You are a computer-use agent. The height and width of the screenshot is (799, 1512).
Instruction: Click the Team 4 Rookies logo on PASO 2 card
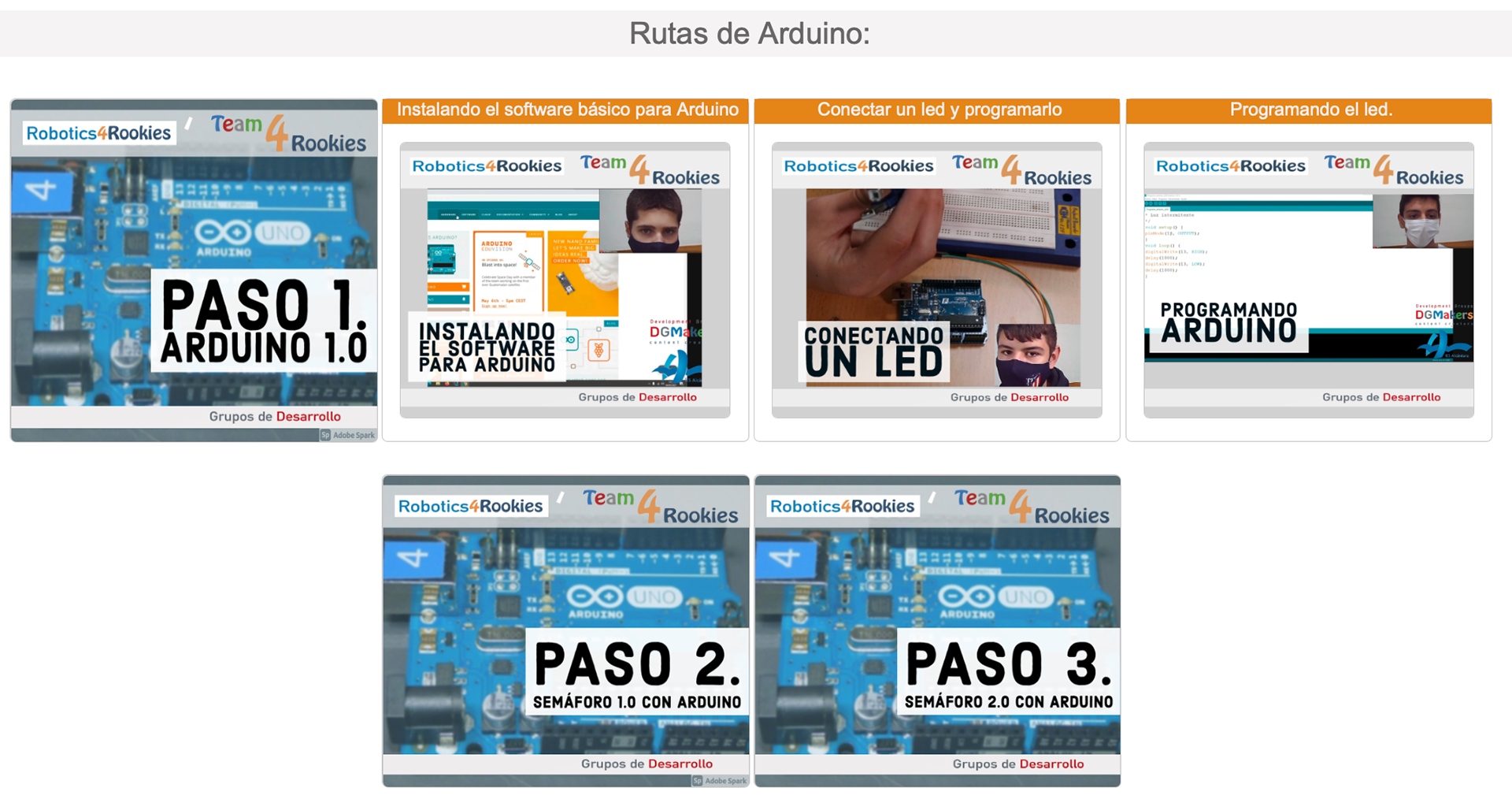pos(660,507)
